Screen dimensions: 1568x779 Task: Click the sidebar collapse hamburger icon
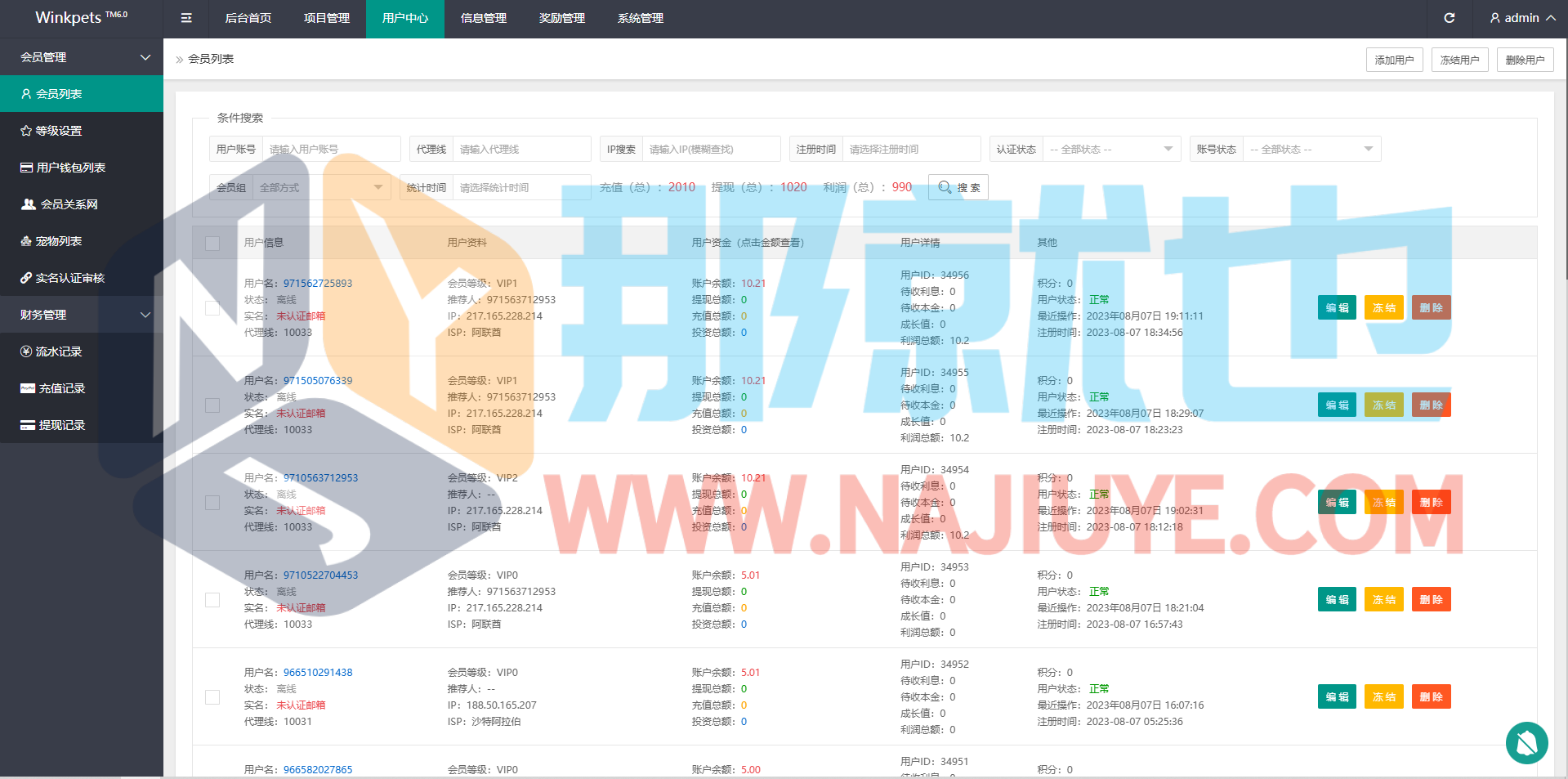point(186,18)
